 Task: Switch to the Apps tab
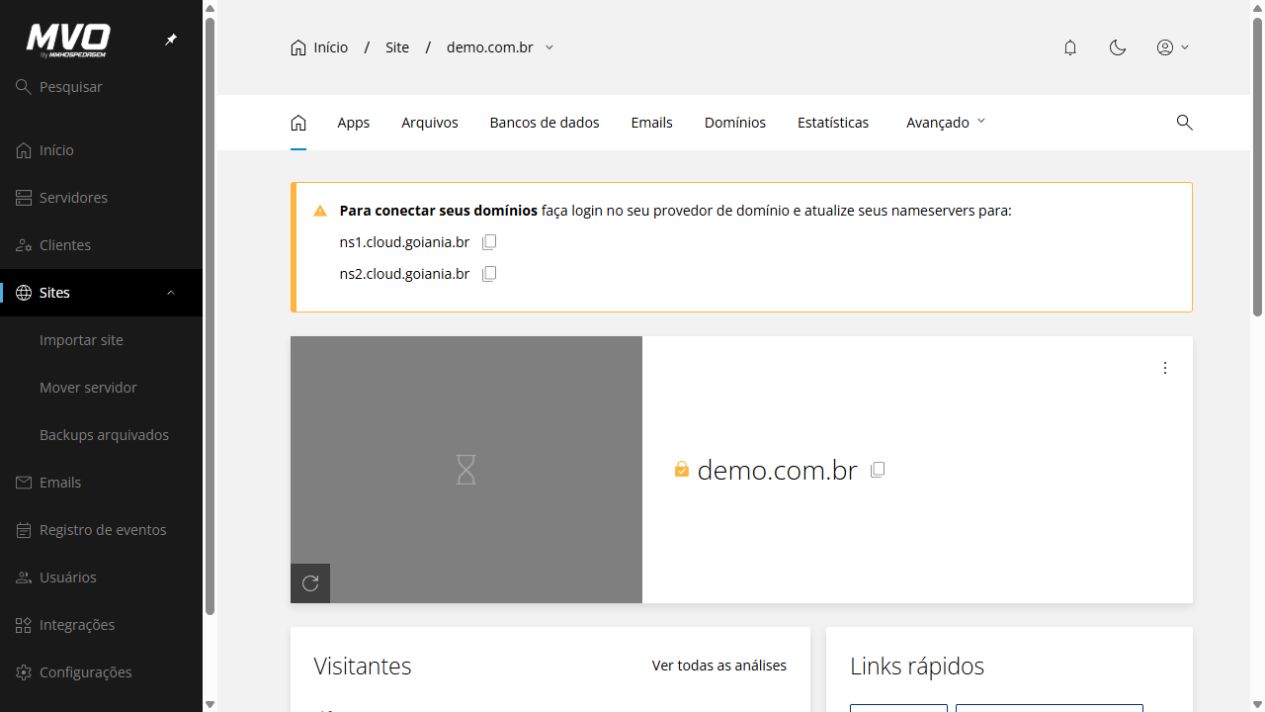(x=353, y=122)
